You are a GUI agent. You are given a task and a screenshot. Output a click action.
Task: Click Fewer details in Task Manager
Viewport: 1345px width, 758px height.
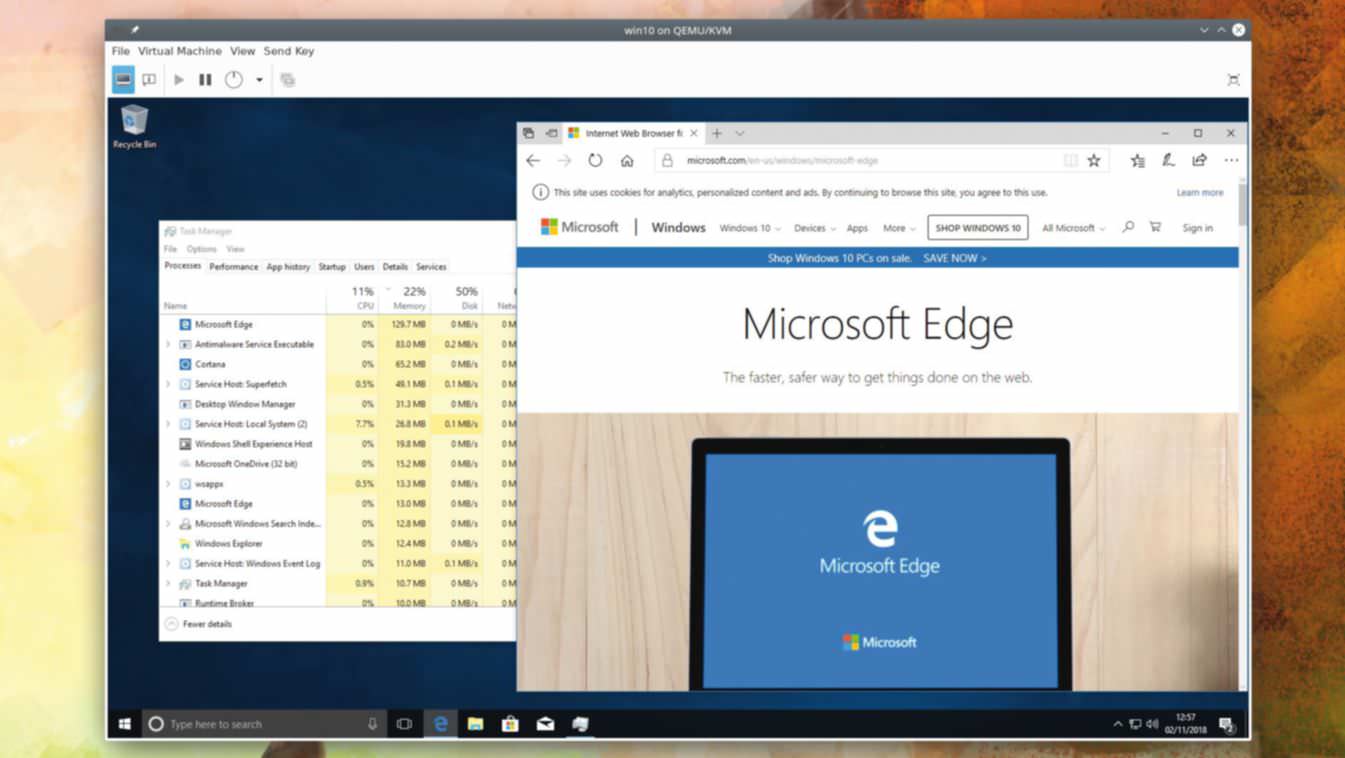click(198, 624)
